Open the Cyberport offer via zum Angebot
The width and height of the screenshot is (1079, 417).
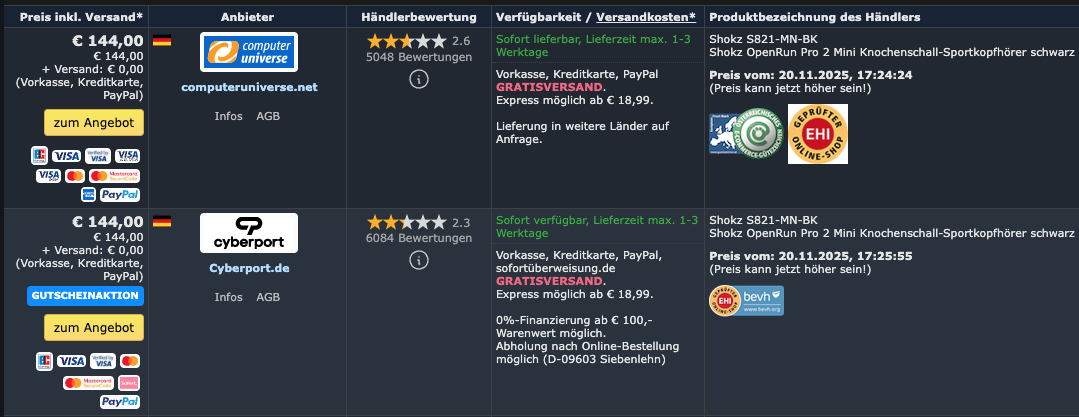pos(94,327)
